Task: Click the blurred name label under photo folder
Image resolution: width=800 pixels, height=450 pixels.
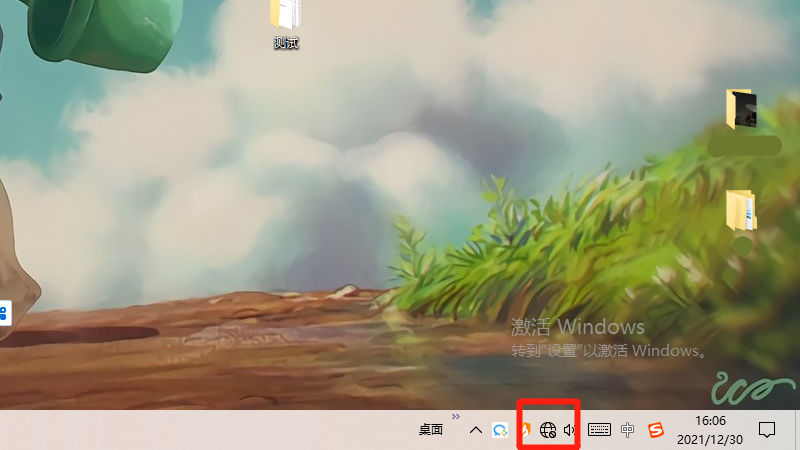Action: [744, 146]
